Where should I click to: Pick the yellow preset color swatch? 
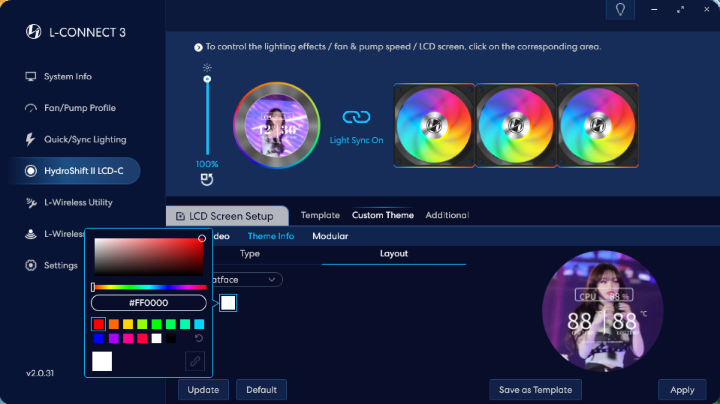(x=127, y=324)
